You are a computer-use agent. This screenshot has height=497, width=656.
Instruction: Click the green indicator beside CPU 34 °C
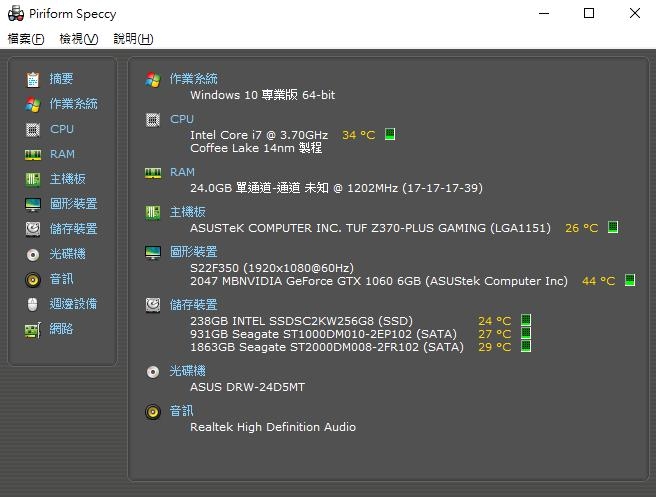point(390,134)
